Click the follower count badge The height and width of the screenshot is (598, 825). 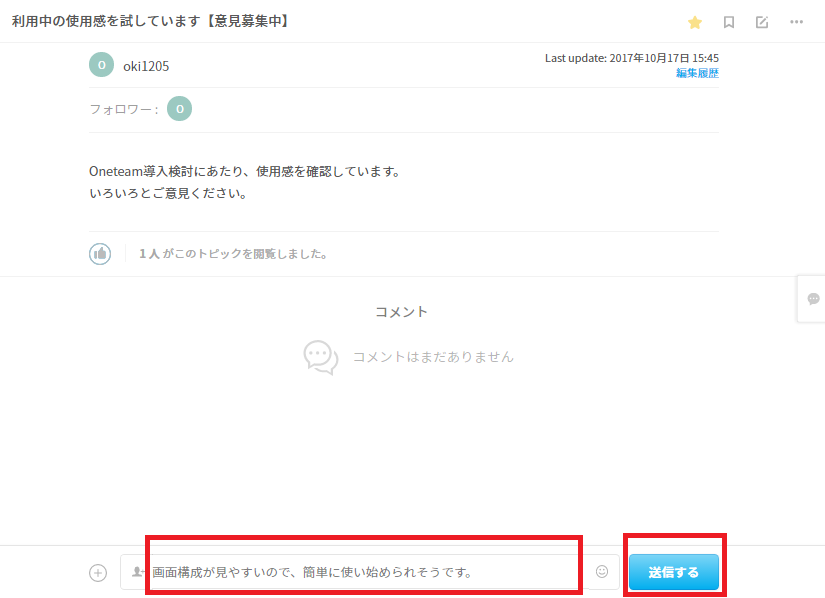tap(178, 108)
